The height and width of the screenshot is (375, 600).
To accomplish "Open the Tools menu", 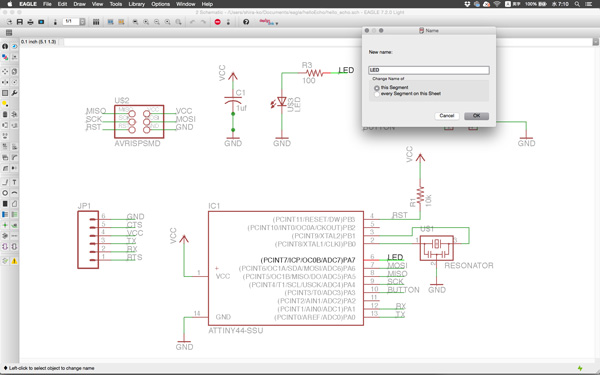I will (x=116, y=4).
